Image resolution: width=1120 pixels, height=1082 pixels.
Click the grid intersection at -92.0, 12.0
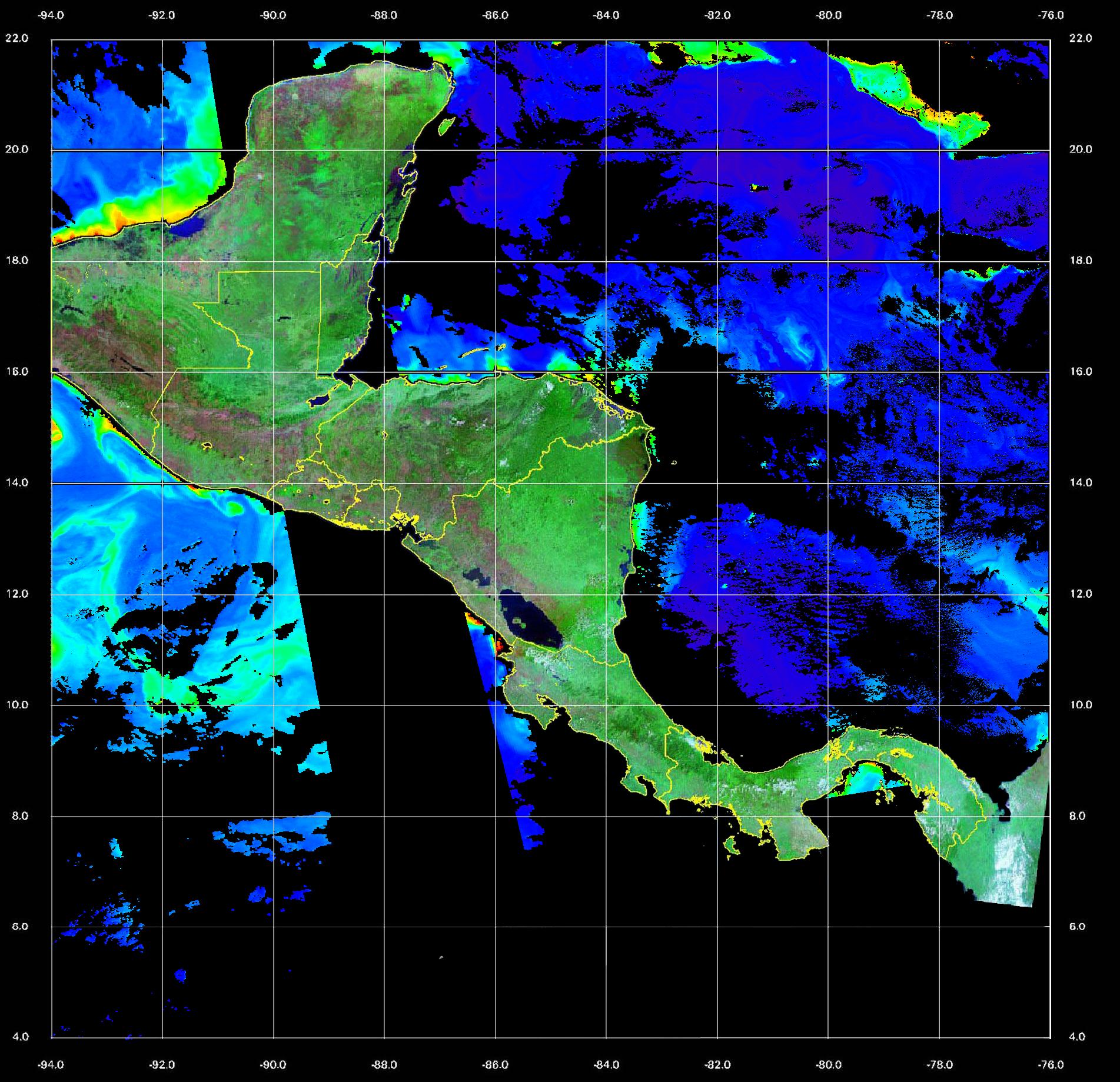[x=162, y=594]
